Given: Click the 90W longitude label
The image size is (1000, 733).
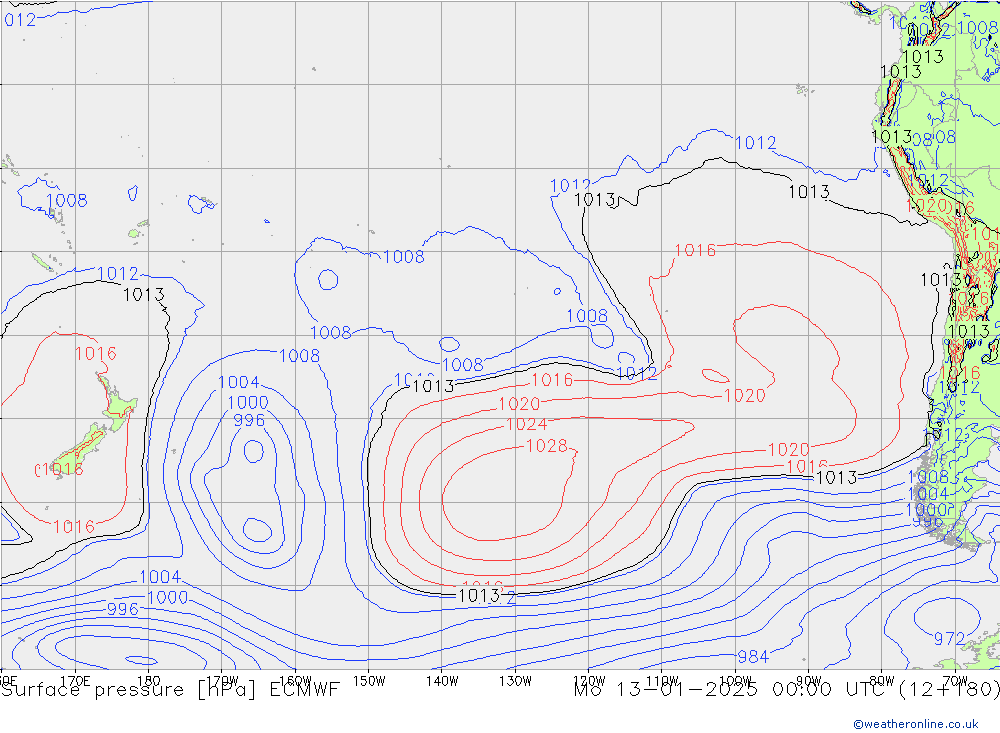Looking at the screenshot, I should (x=809, y=681).
